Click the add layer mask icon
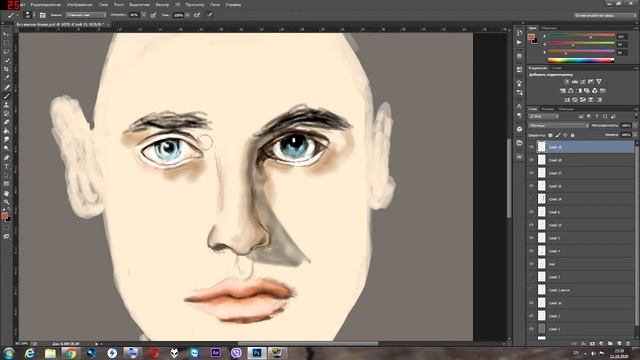This screenshot has height=360, width=640. click(x=592, y=343)
